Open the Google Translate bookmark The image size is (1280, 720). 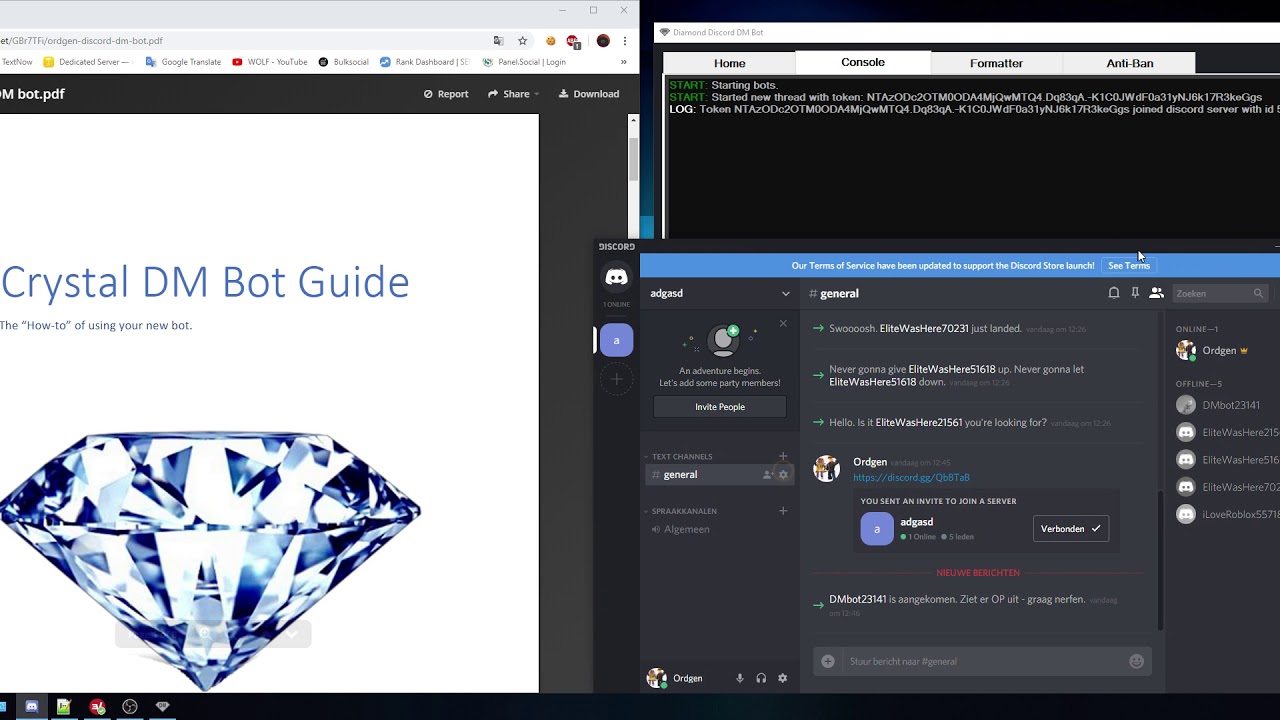tap(183, 62)
